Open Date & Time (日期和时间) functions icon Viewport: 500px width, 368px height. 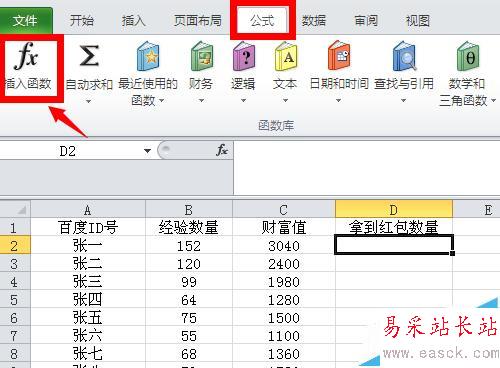[339, 56]
